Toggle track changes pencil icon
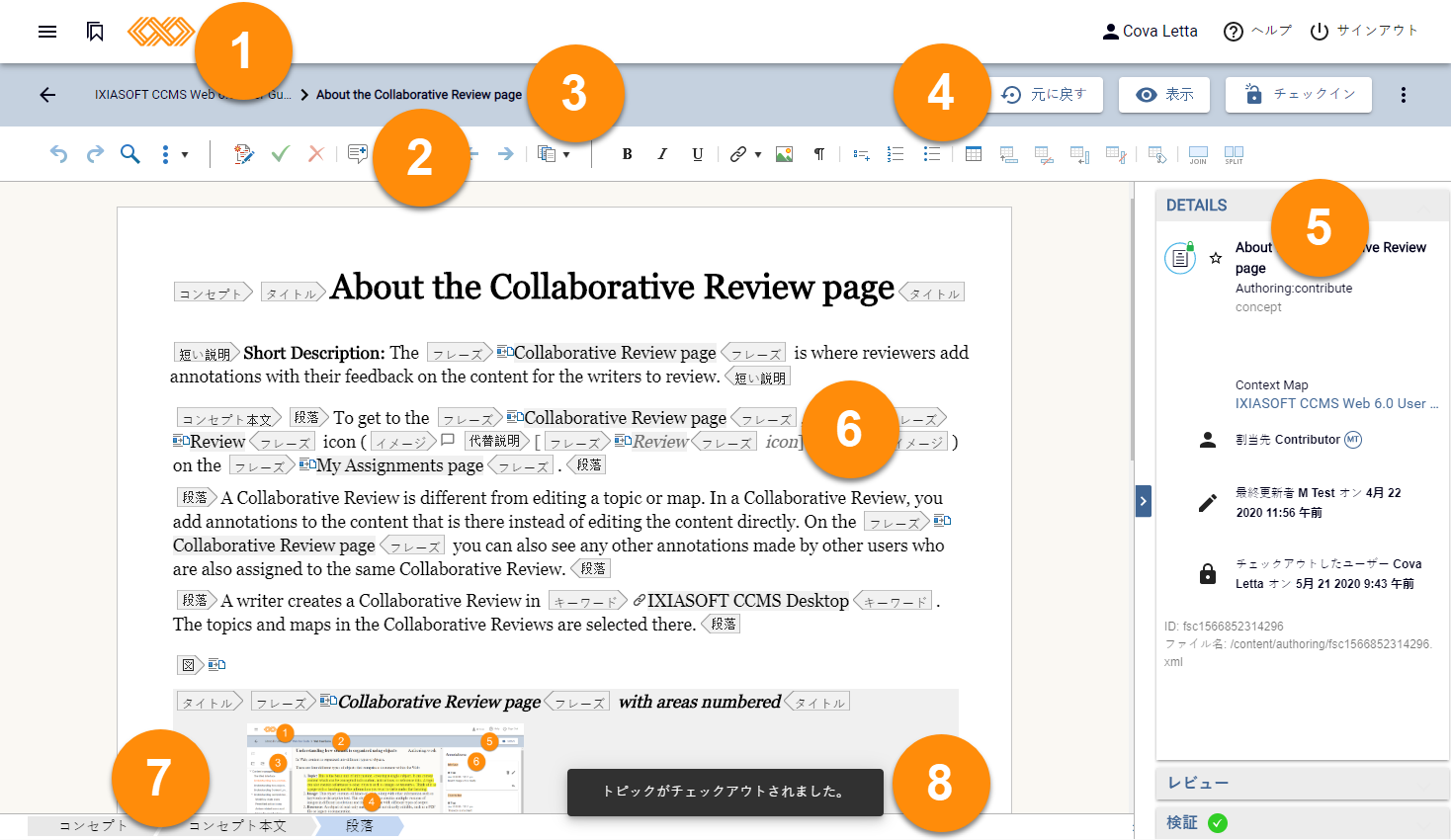The width and height of the screenshot is (1451, 840). tap(243, 154)
